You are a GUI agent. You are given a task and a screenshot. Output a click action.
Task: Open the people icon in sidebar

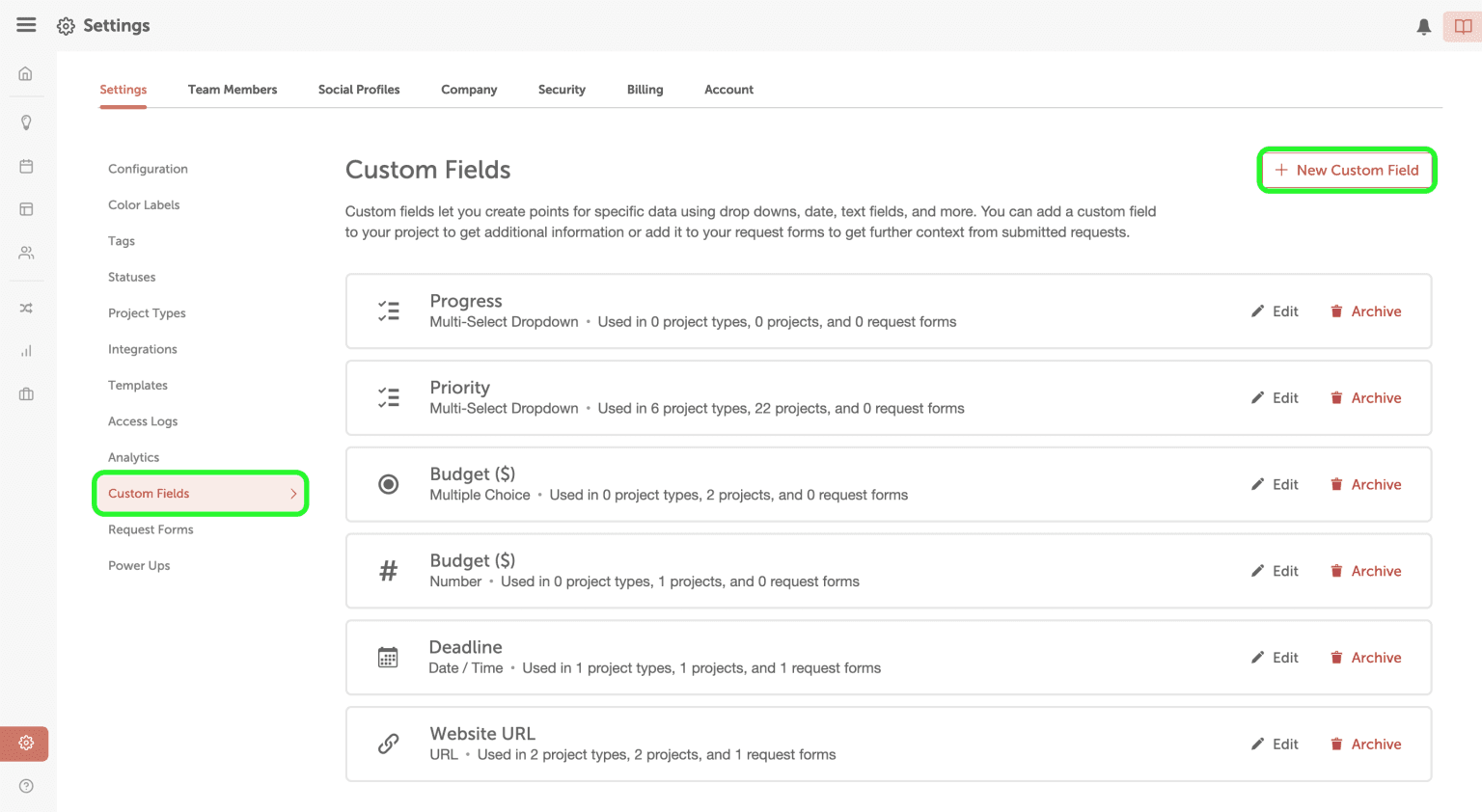[26, 253]
